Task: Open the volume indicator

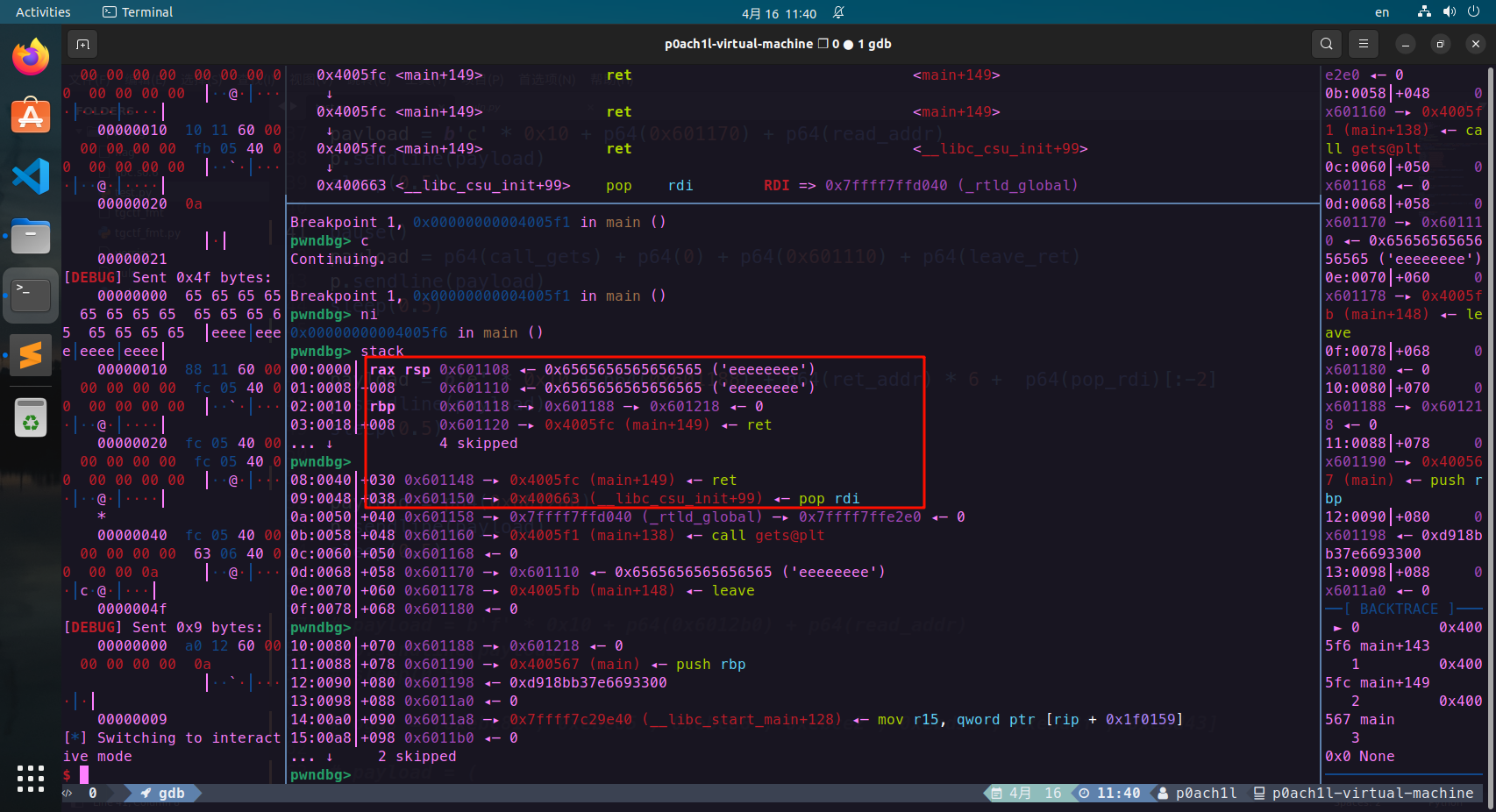Action: pyautogui.click(x=1449, y=12)
